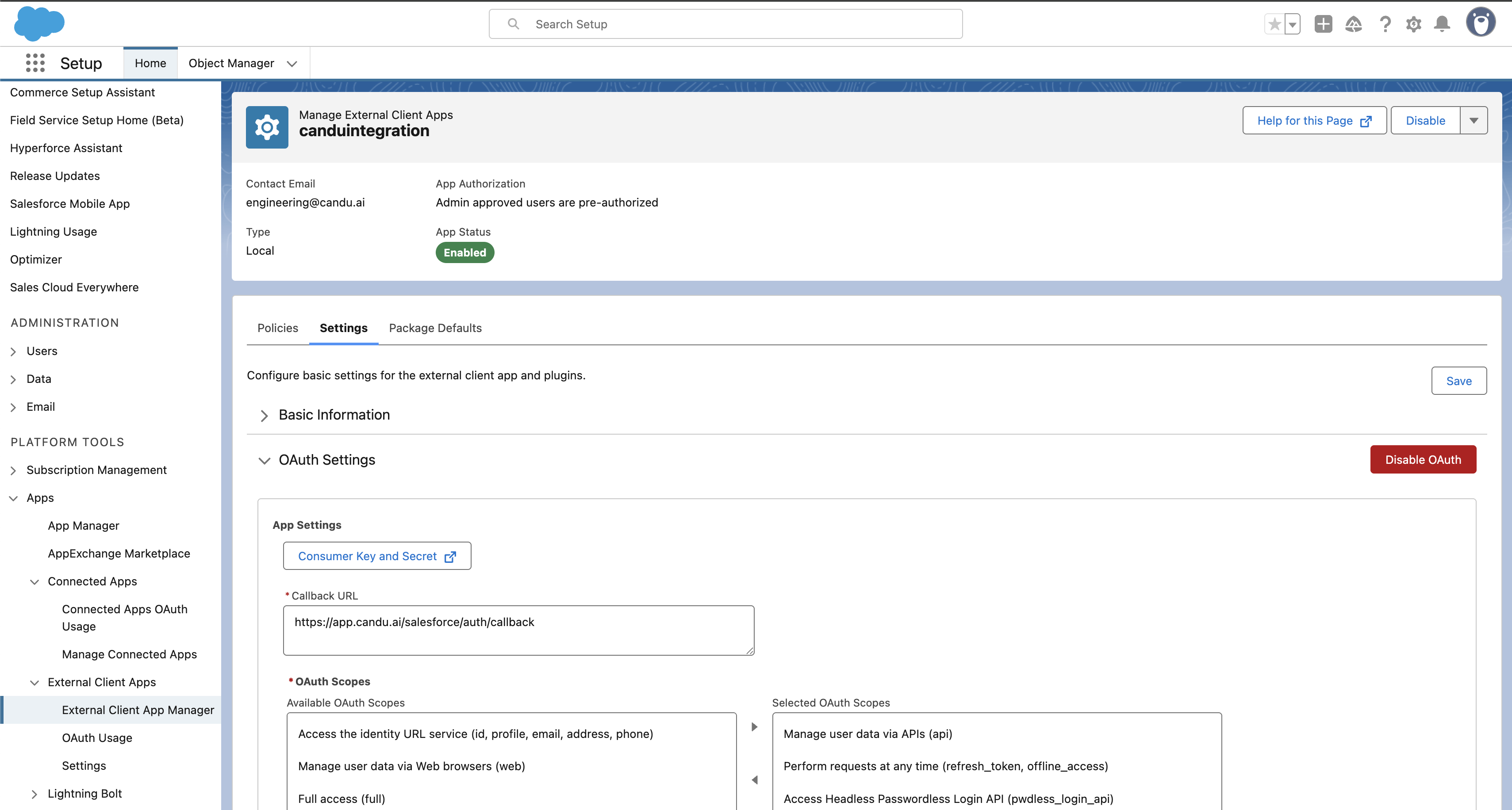Open the Trailhead guidance icon

pyautogui.click(x=1354, y=24)
